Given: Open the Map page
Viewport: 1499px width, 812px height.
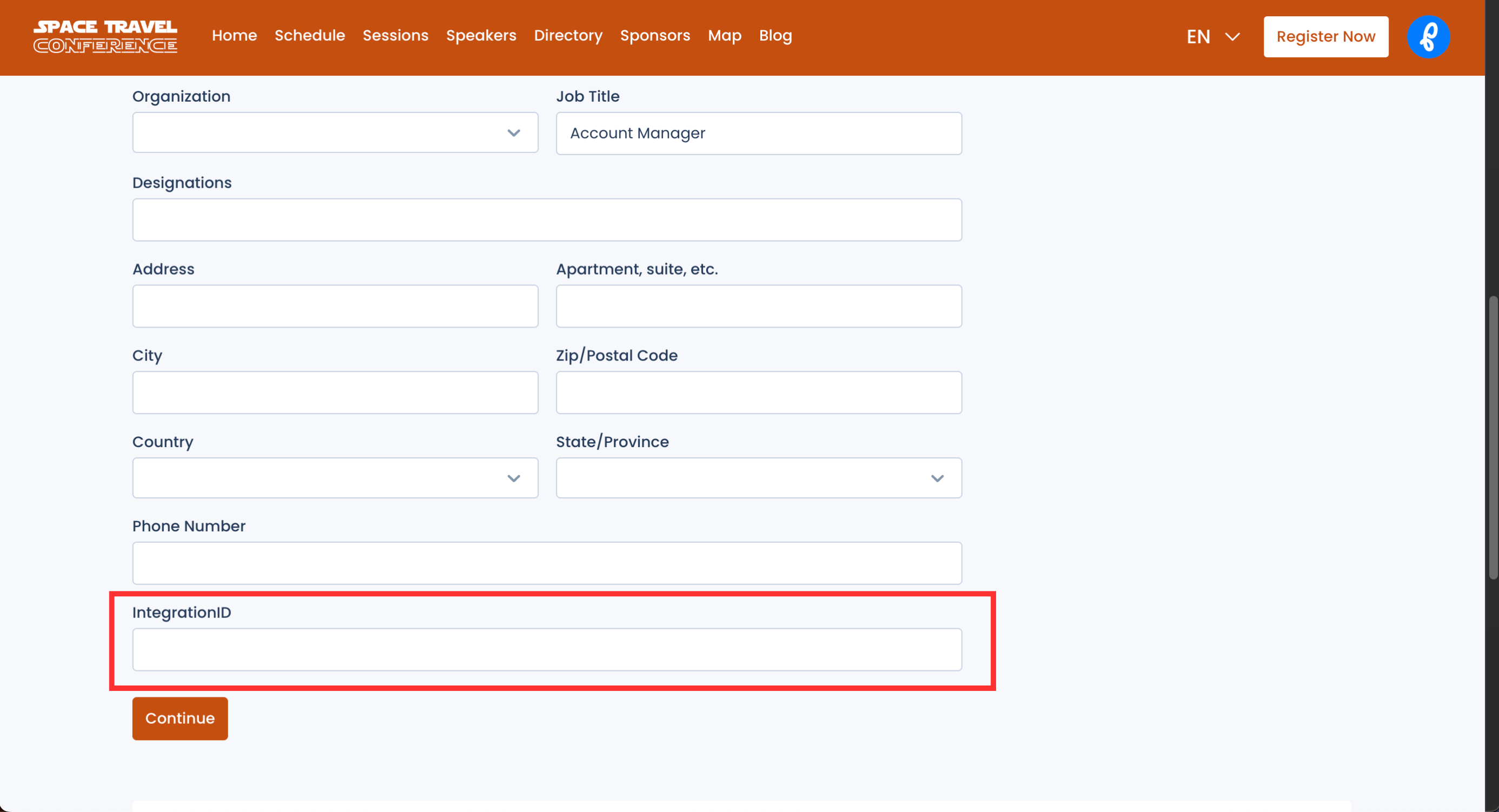Looking at the screenshot, I should (x=725, y=36).
